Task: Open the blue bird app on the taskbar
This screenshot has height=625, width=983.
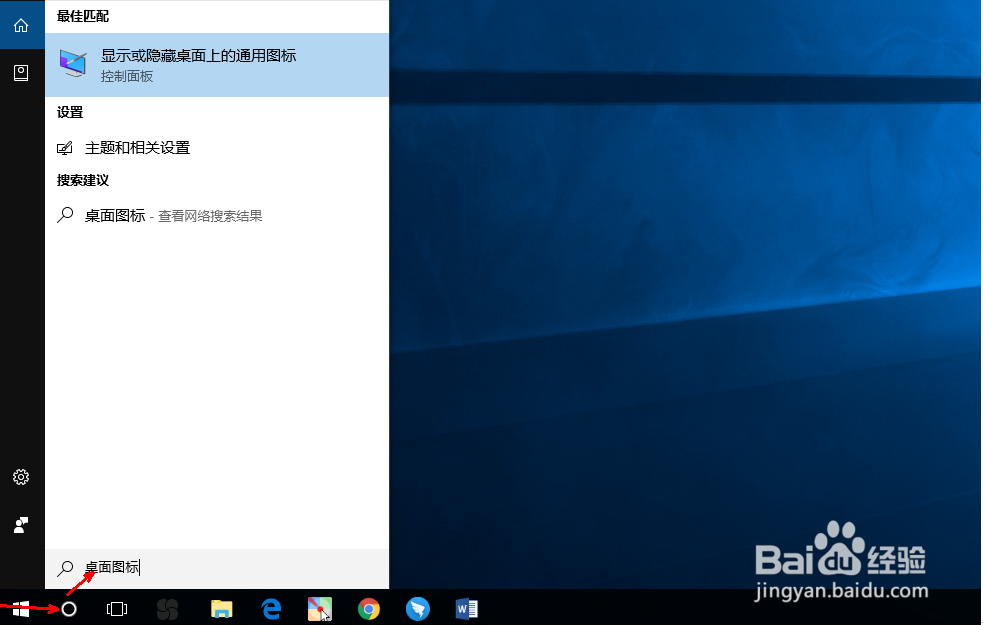Action: 418,609
